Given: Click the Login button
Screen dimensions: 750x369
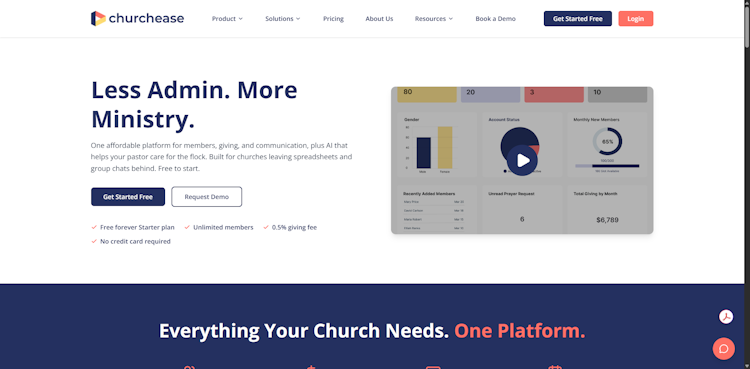Looking at the screenshot, I should (636, 19).
